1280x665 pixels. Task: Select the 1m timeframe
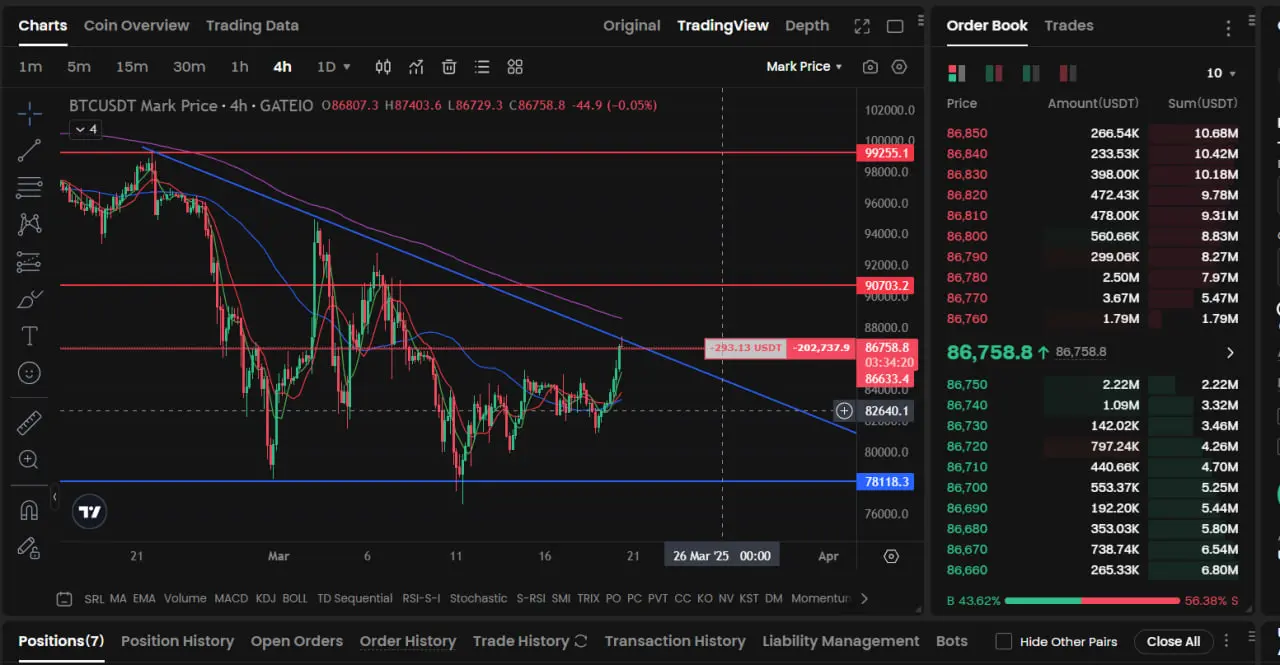[30, 67]
